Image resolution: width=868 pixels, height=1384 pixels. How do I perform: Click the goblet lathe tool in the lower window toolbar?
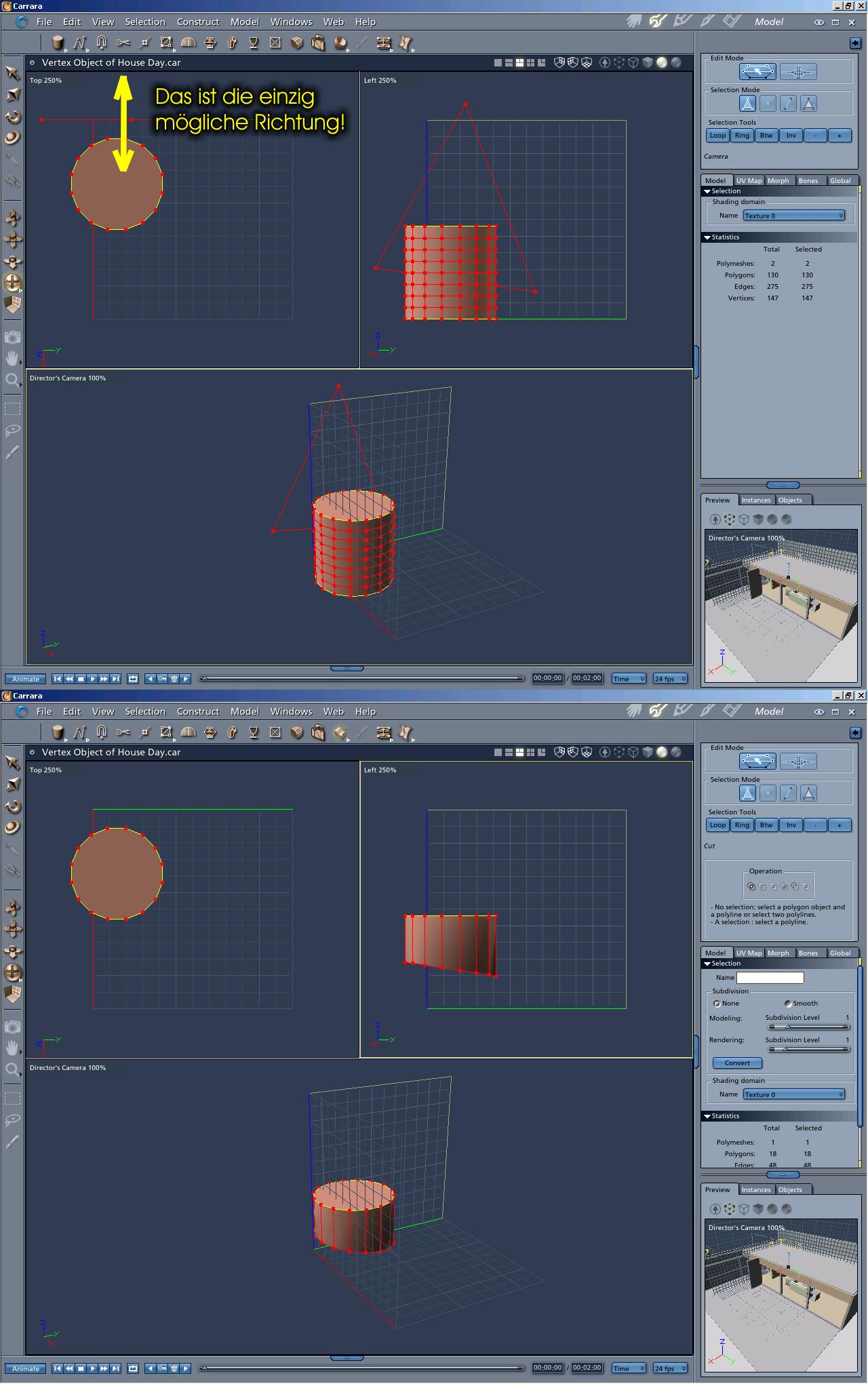click(254, 732)
